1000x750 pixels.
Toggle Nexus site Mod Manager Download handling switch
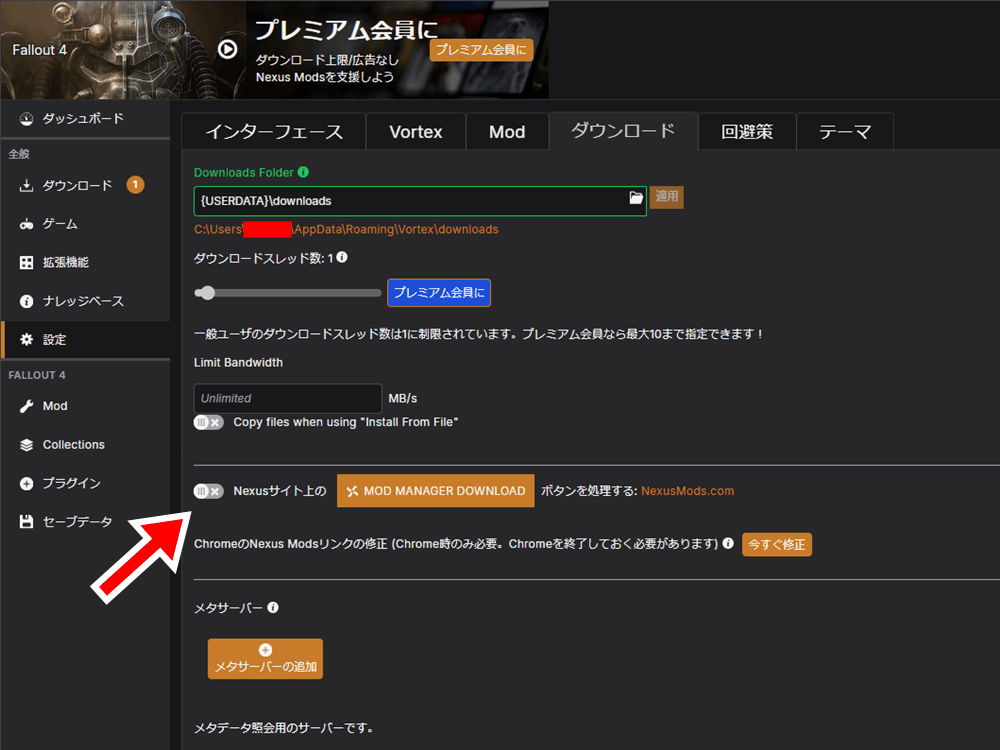click(209, 491)
